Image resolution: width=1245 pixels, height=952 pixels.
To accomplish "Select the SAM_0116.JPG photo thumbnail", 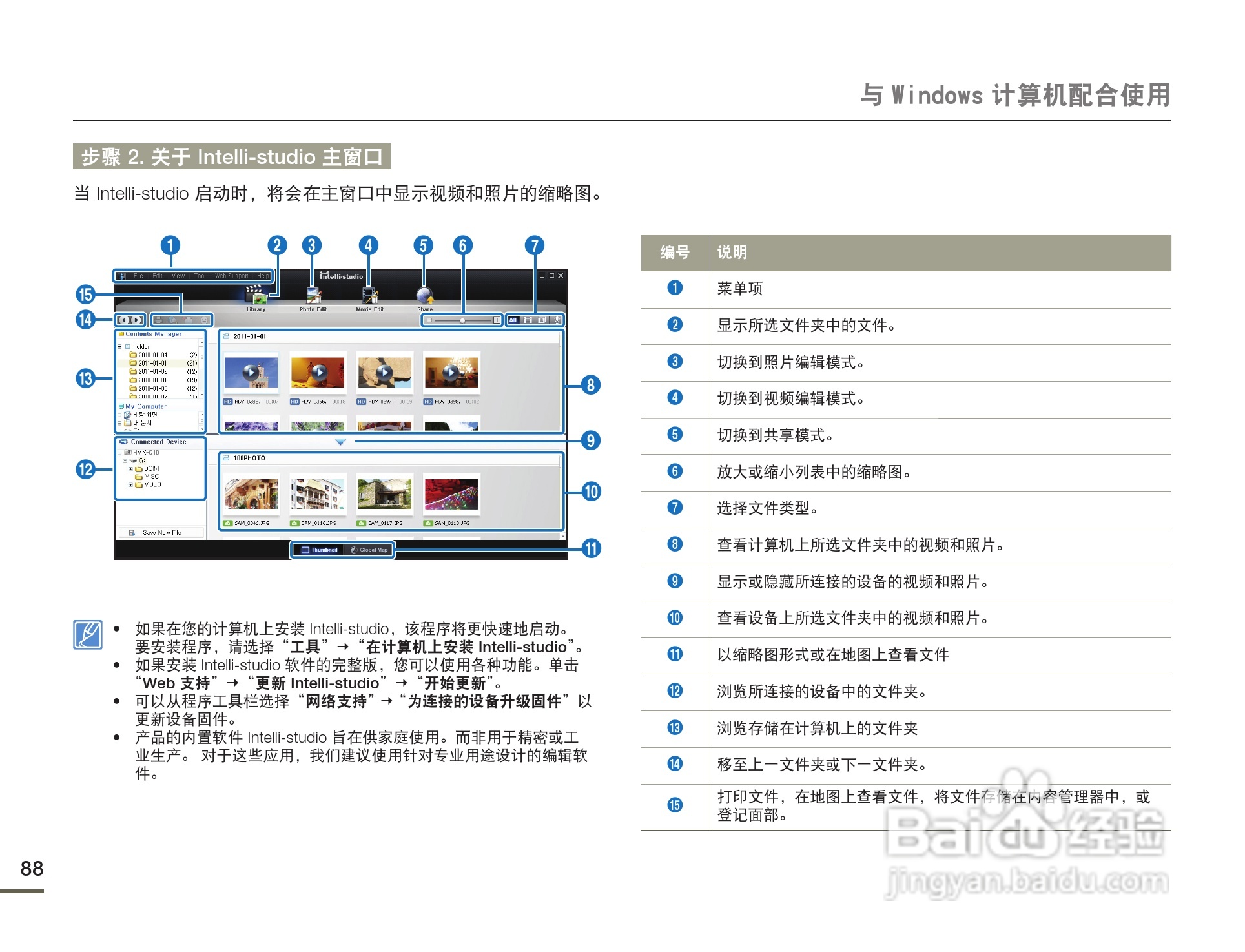I will [318, 494].
